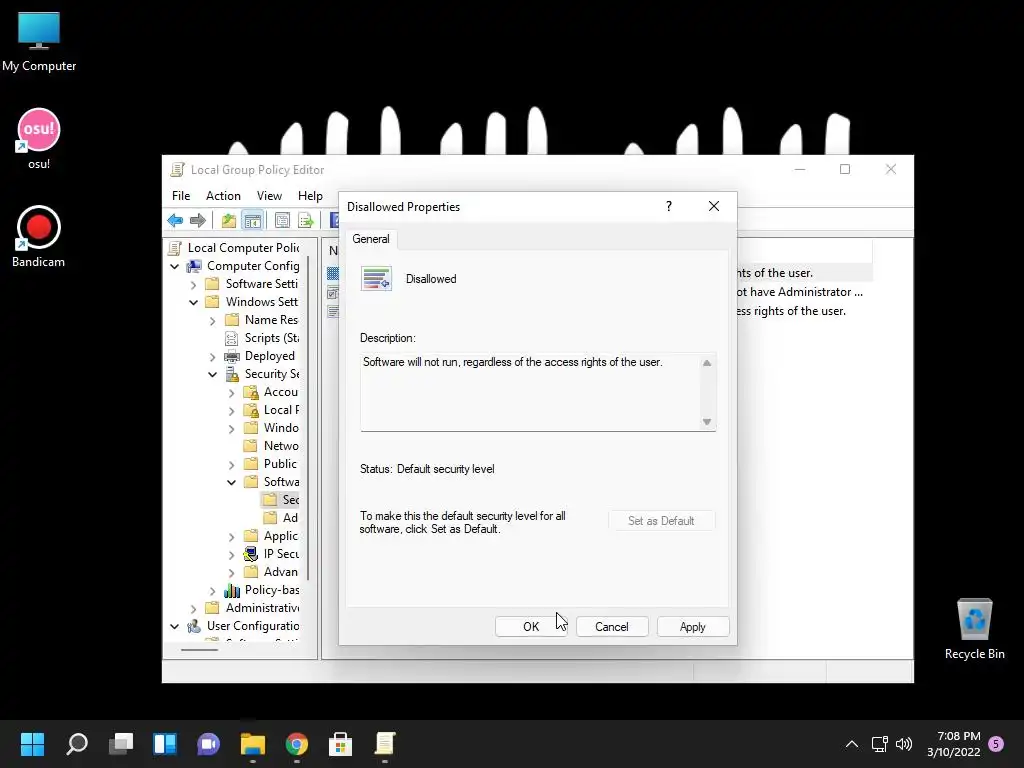This screenshot has width=1024, height=768.
Task: Click Cancel in Disallowed Properties
Action: 612,627
